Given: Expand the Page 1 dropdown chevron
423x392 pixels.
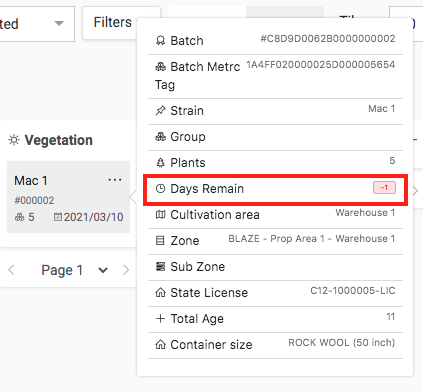Looking at the screenshot, I should [x=103, y=270].
